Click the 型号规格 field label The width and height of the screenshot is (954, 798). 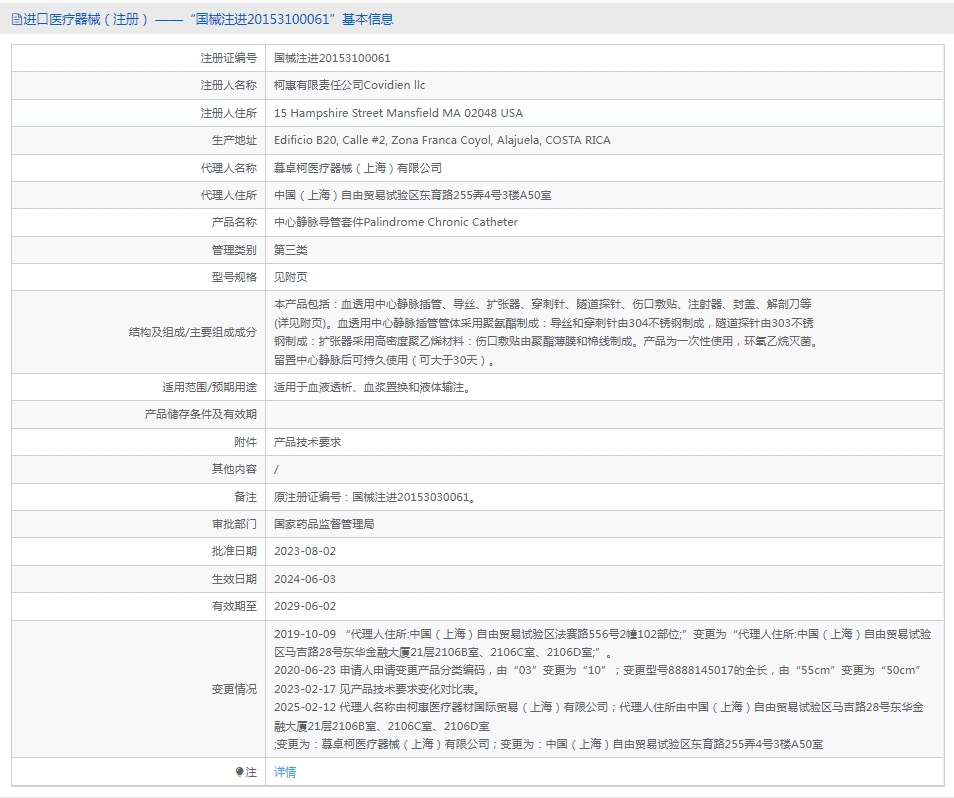234,277
